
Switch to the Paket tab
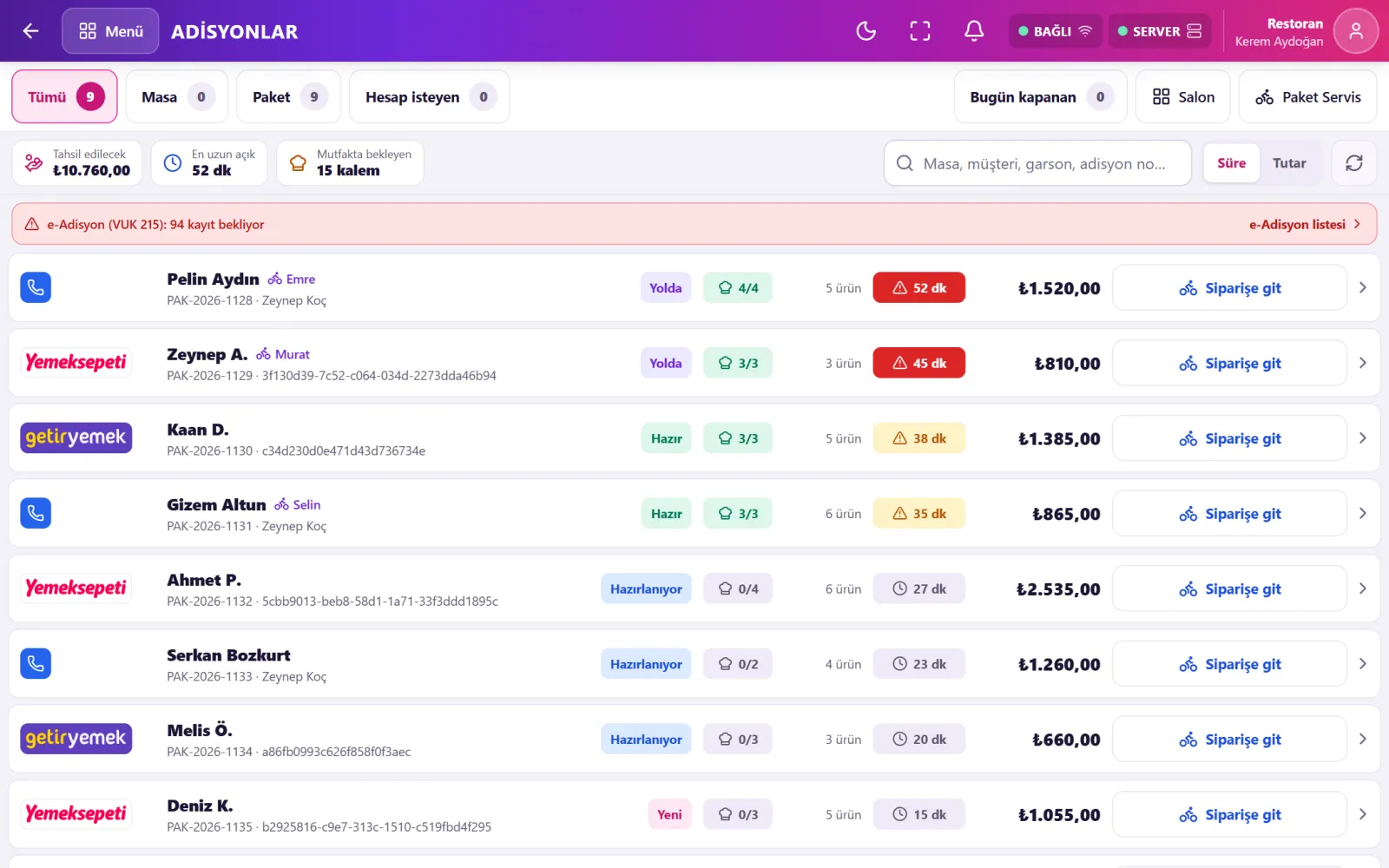point(289,97)
